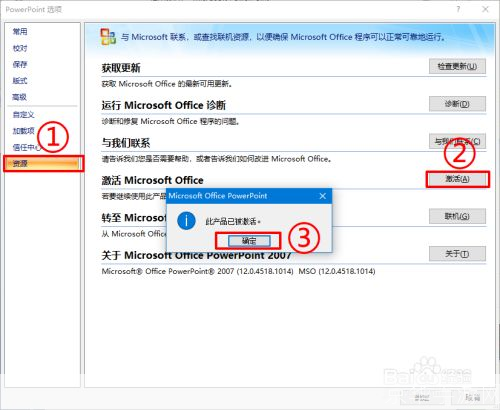Viewport: 500px width, 410px height.
Task: Select the 自定义 sidebar category
Action: click(x=23, y=114)
